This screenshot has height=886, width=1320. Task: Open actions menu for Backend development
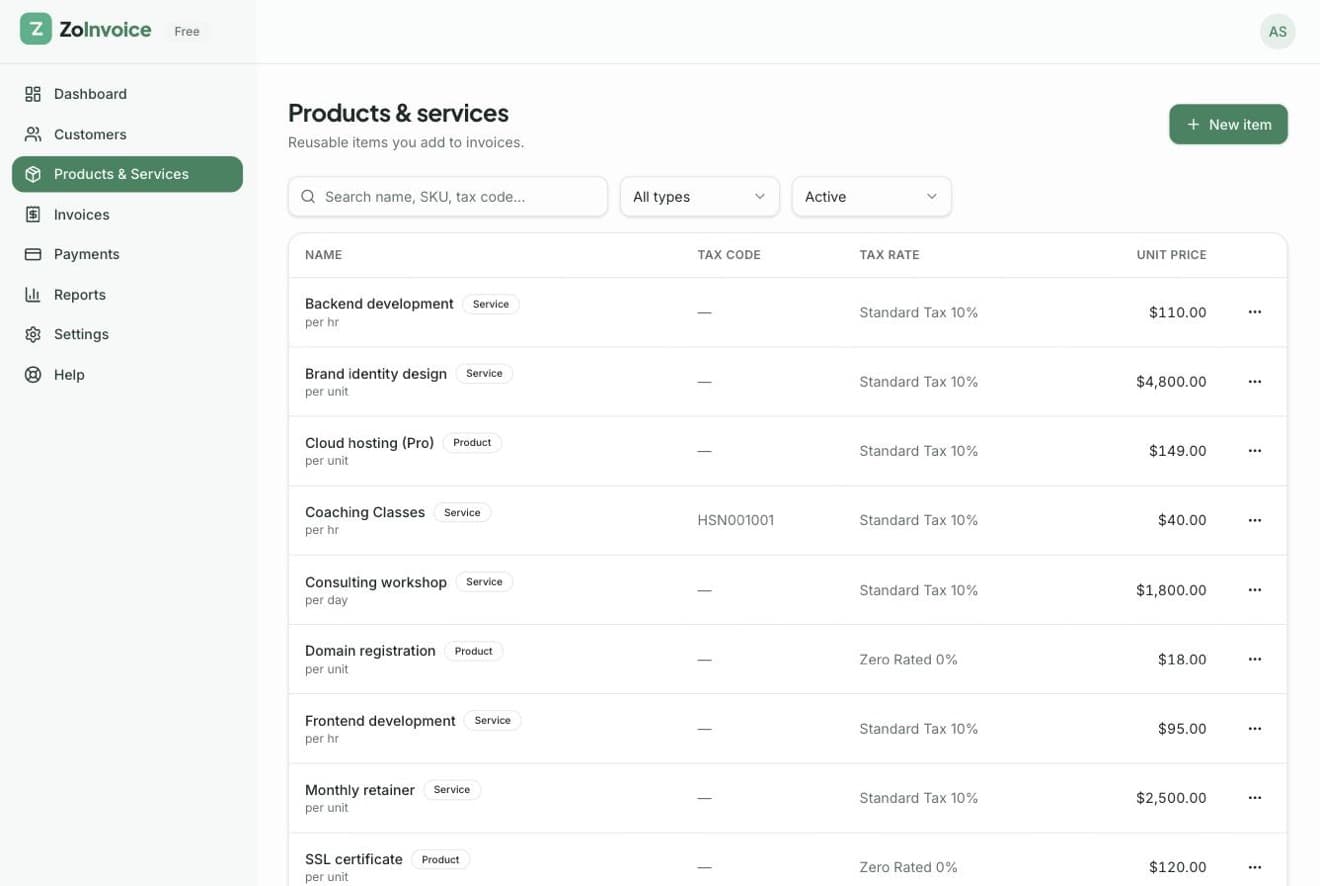[1255, 312]
